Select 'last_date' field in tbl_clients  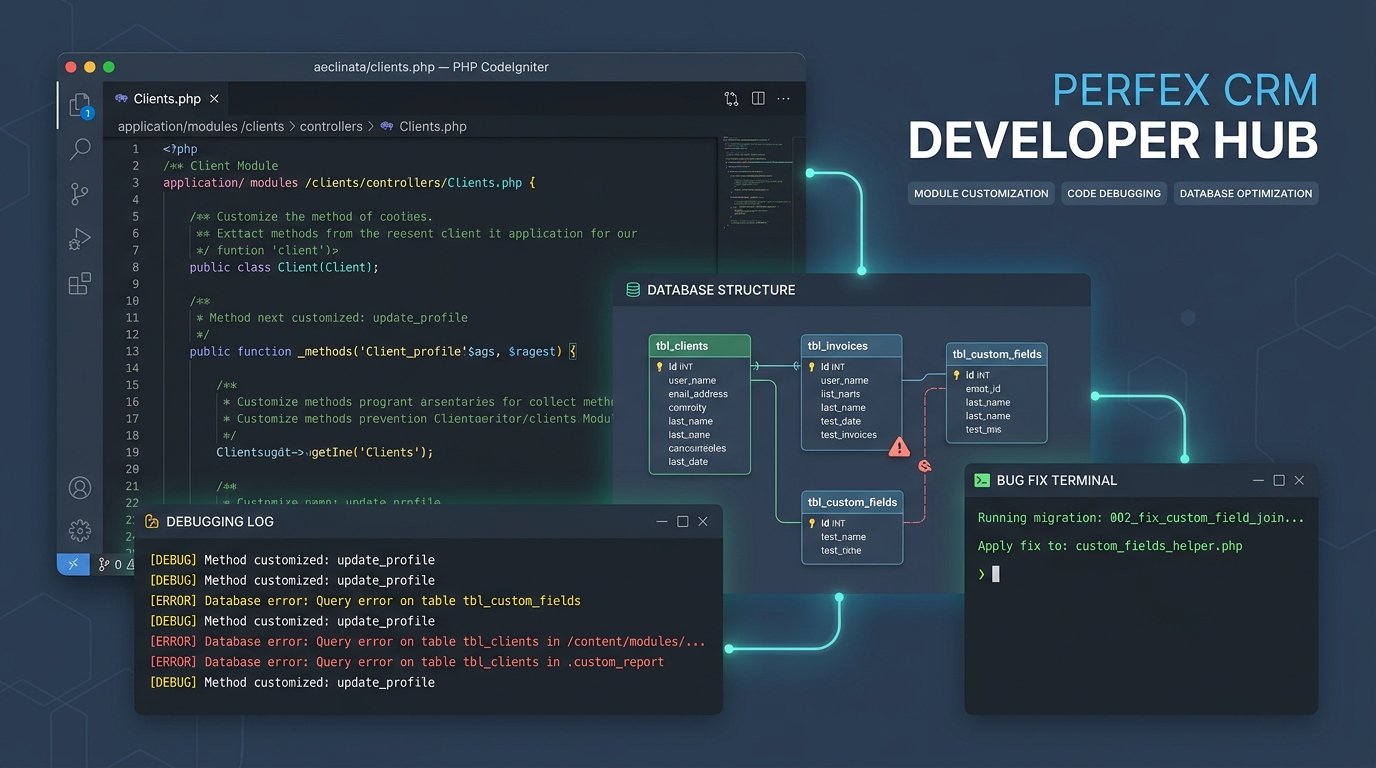(x=688, y=462)
